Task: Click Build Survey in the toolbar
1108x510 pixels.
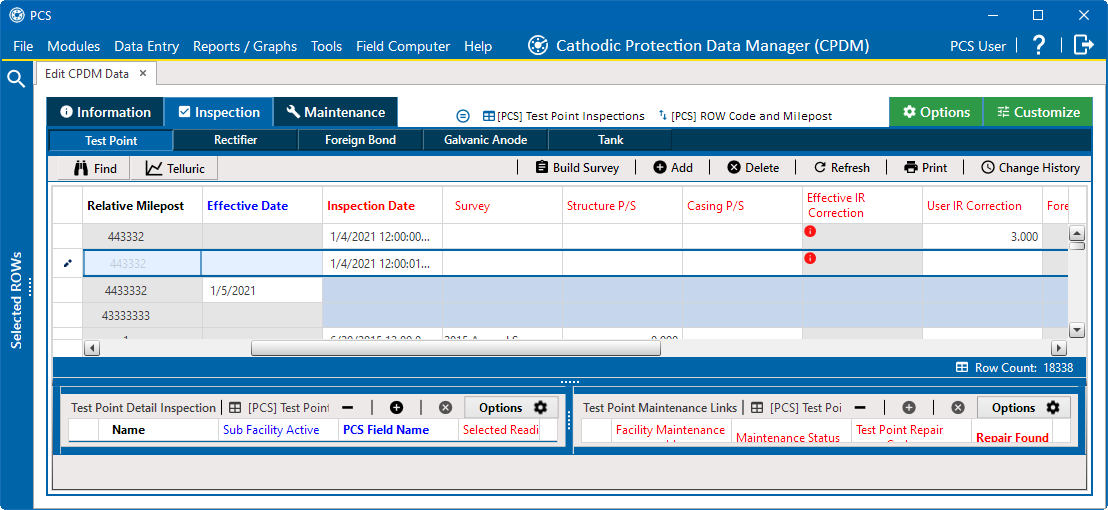Action: 577,168
